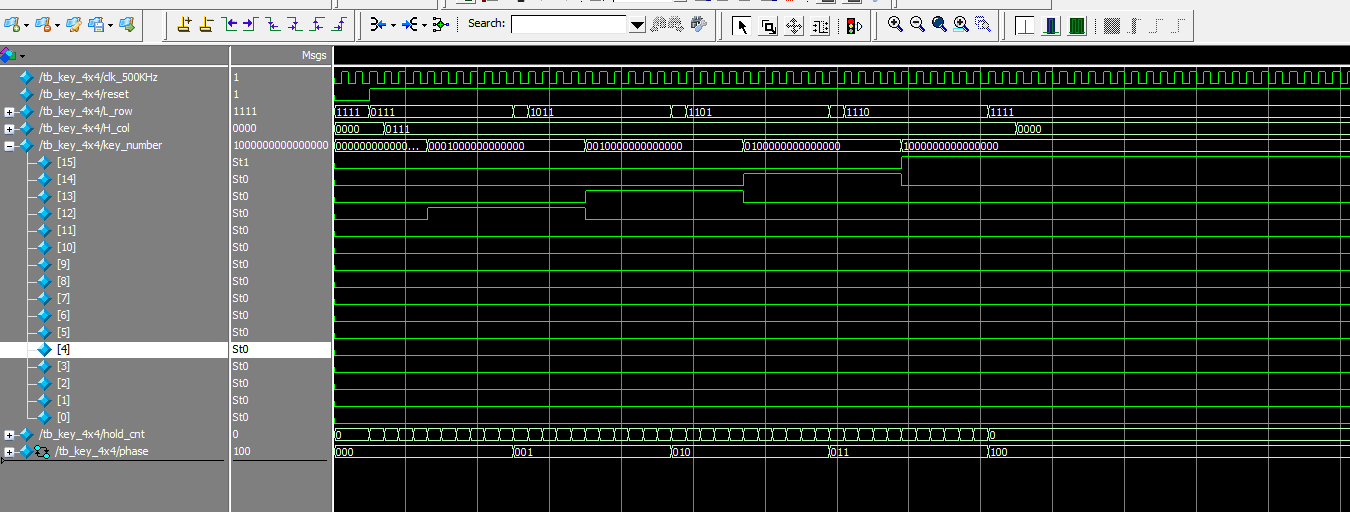Select the /tb_key_4x4/hold_cnt signal
1350x512 pixels.
(91, 434)
